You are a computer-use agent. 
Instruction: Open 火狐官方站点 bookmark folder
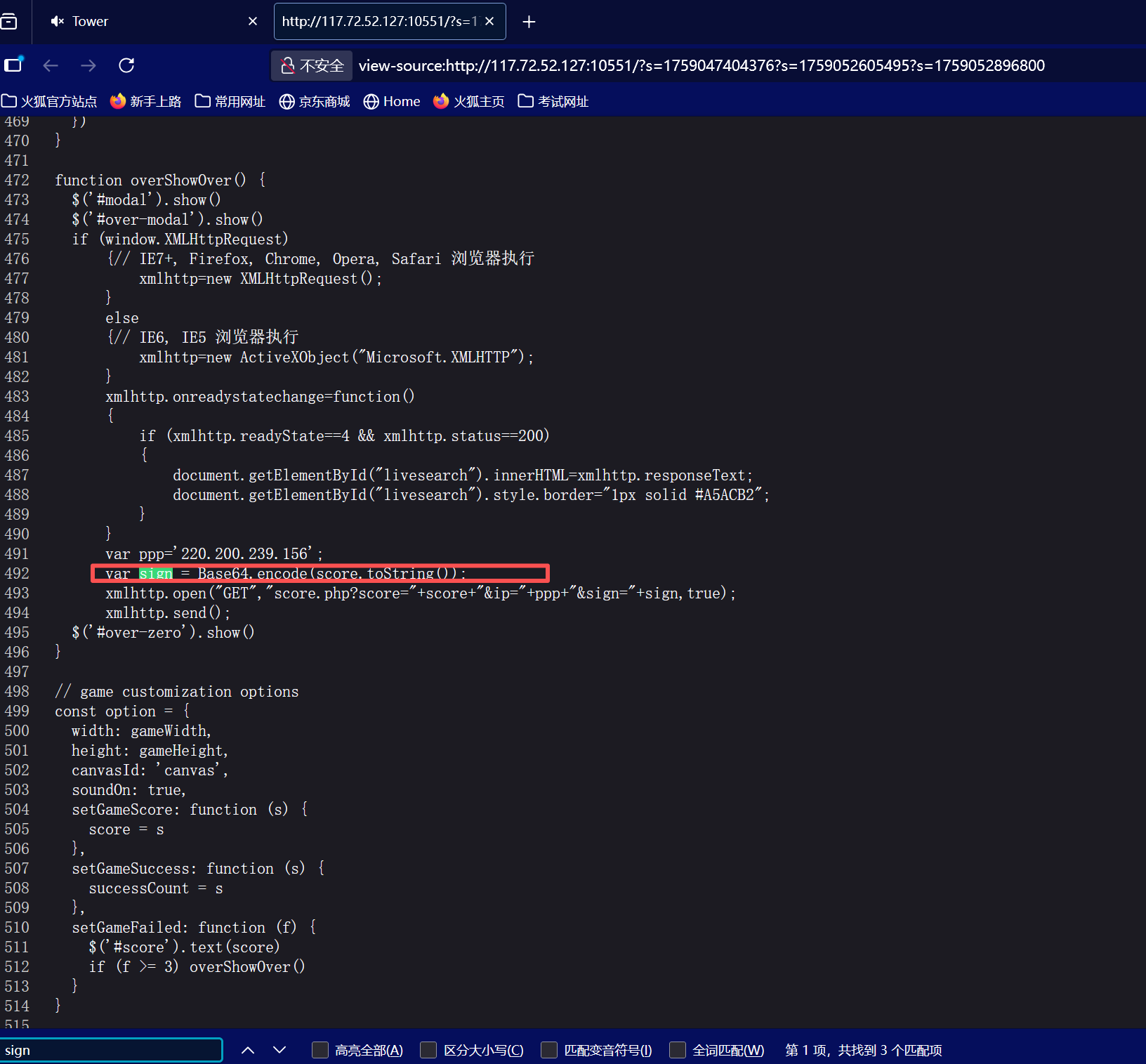click(x=49, y=101)
